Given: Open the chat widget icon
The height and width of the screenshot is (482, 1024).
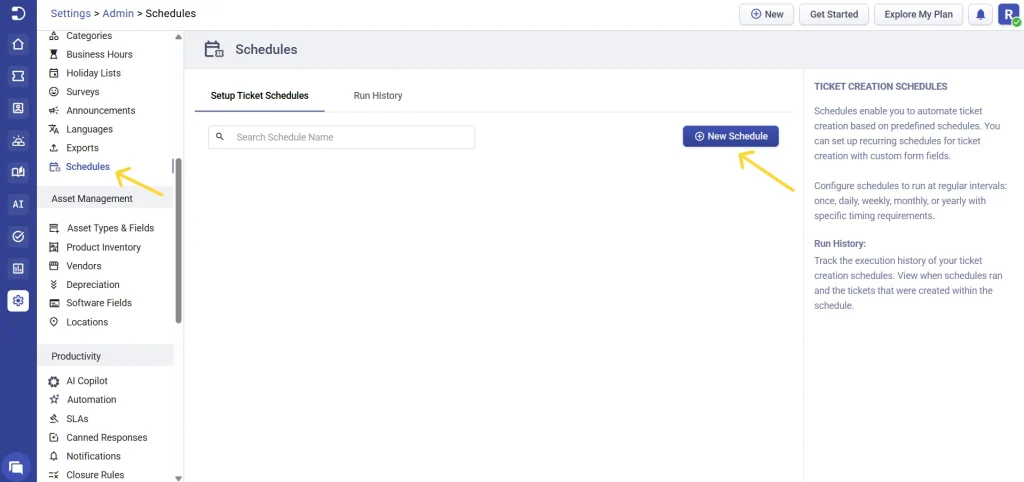Looking at the screenshot, I should 16,466.
